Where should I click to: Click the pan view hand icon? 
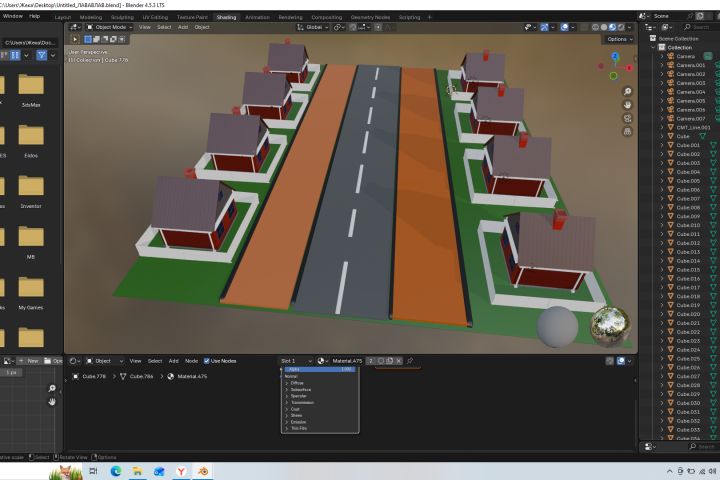tap(627, 104)
